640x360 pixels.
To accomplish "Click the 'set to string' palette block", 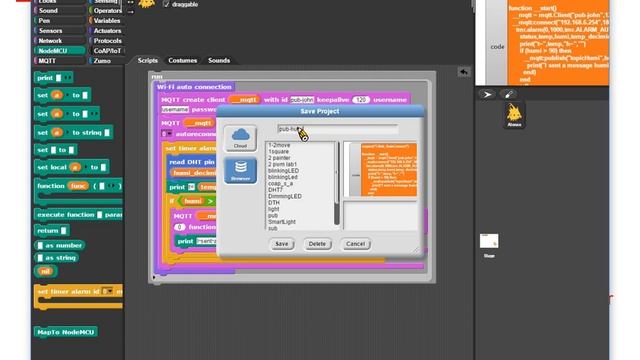I will [x=73, y=133].
